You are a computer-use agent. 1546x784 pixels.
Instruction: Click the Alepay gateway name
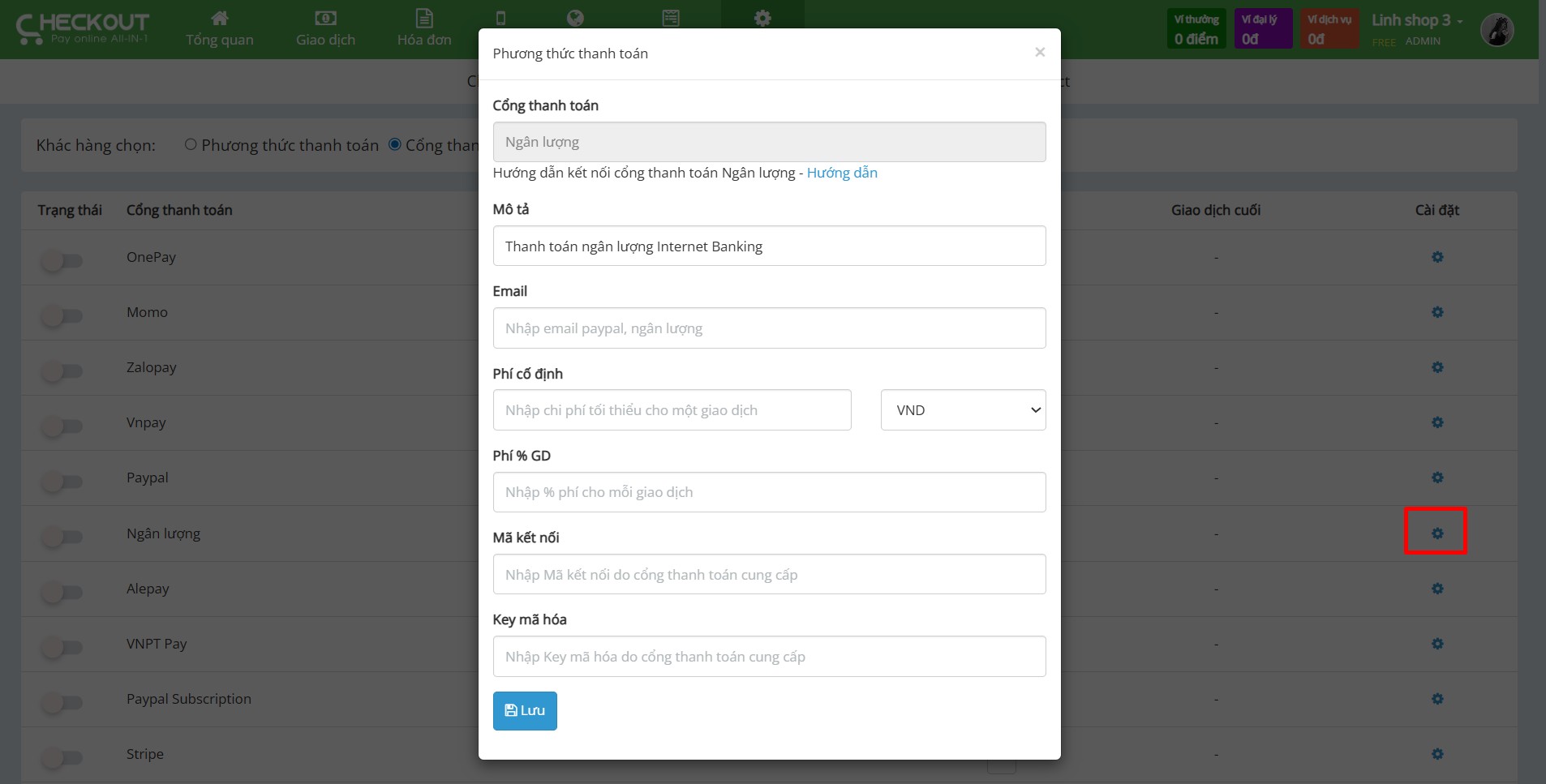tap(148, 589)
